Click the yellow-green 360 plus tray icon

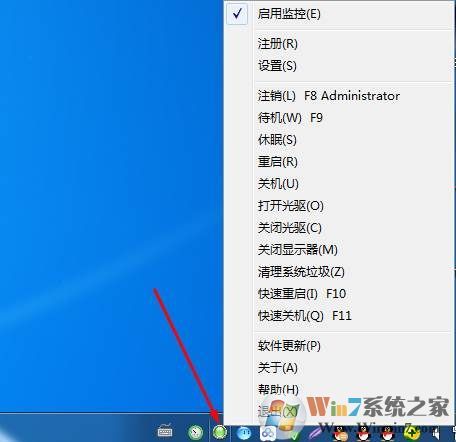(x=412, y=433)
